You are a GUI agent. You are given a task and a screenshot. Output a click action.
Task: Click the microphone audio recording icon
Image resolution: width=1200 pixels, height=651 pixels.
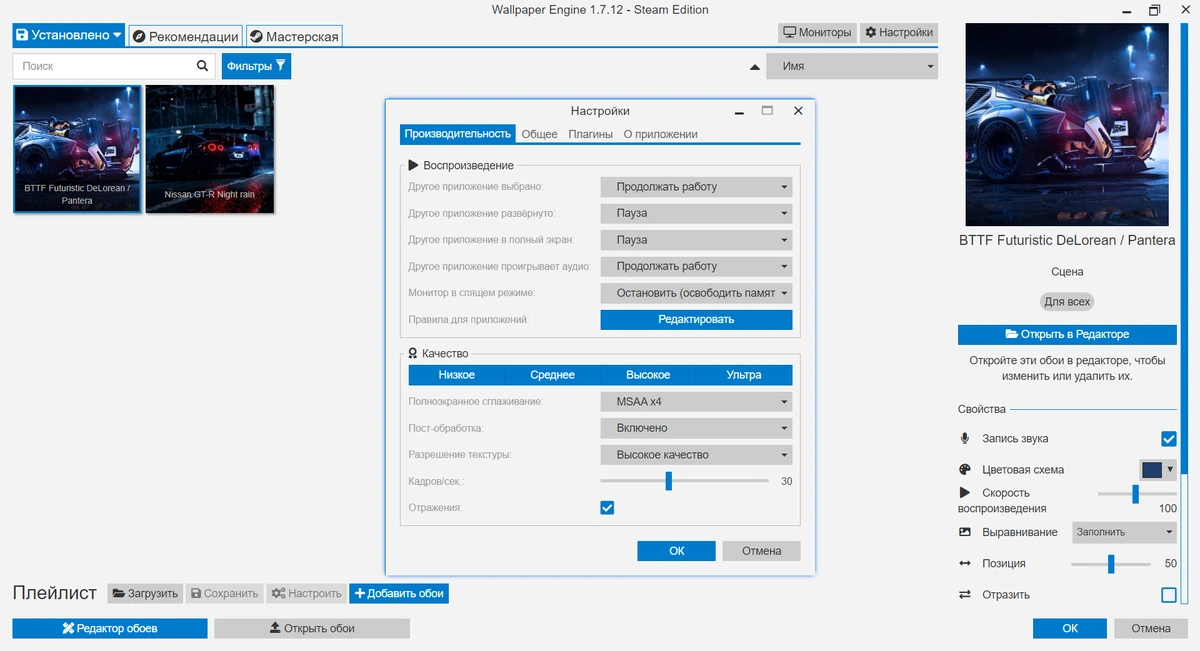pyautogui.click(x=965, y=438)
